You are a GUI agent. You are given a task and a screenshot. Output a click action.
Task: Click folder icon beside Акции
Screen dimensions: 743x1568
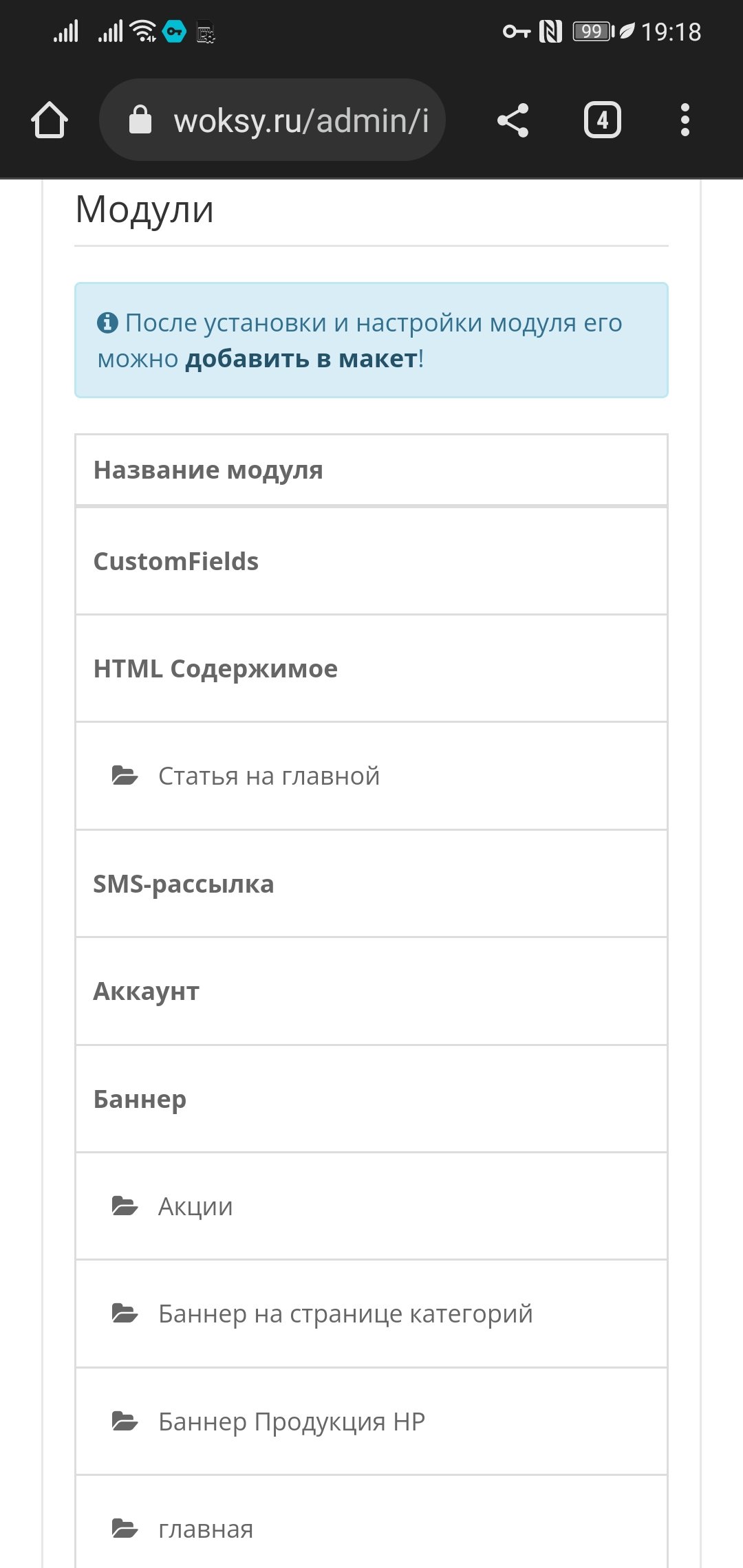[125, 1206]
